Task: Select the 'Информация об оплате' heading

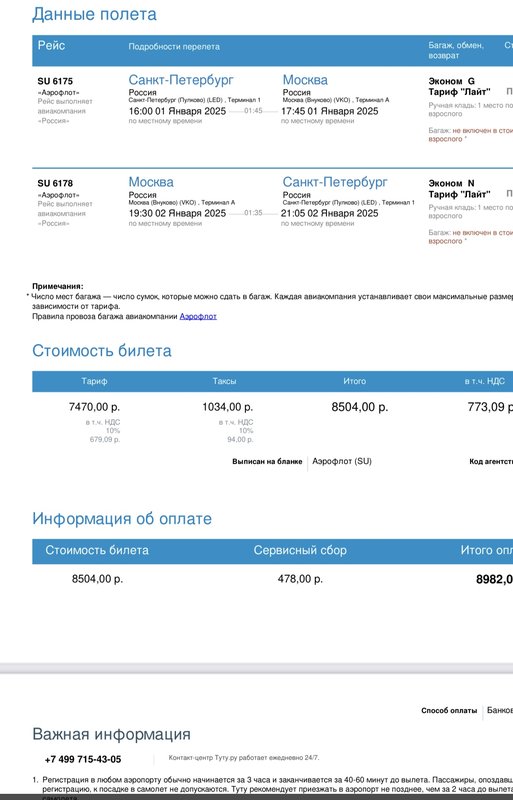Action: (121, 519)
